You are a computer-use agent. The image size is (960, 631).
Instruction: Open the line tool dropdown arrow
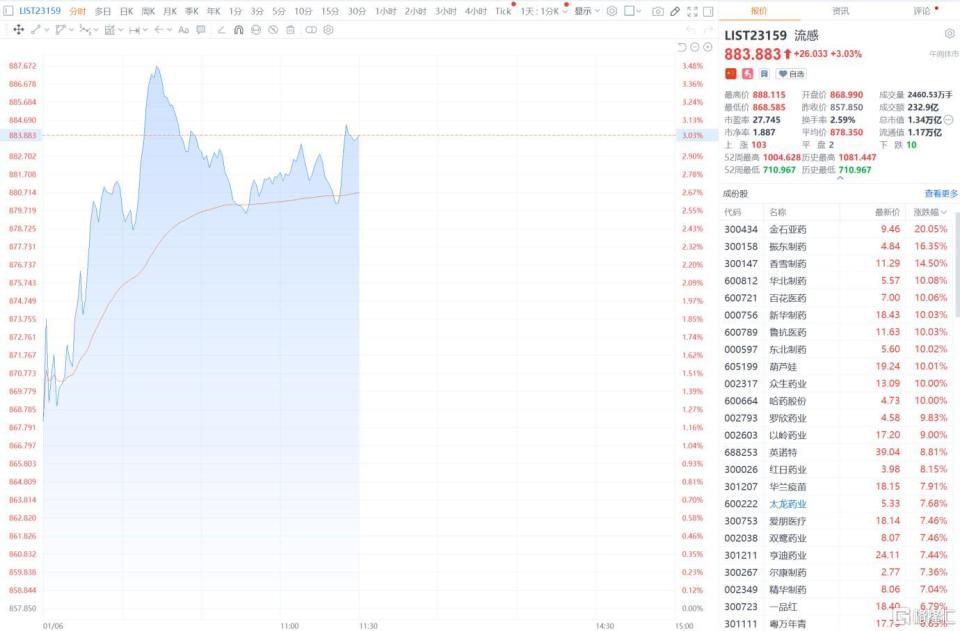tap(46, 29)
